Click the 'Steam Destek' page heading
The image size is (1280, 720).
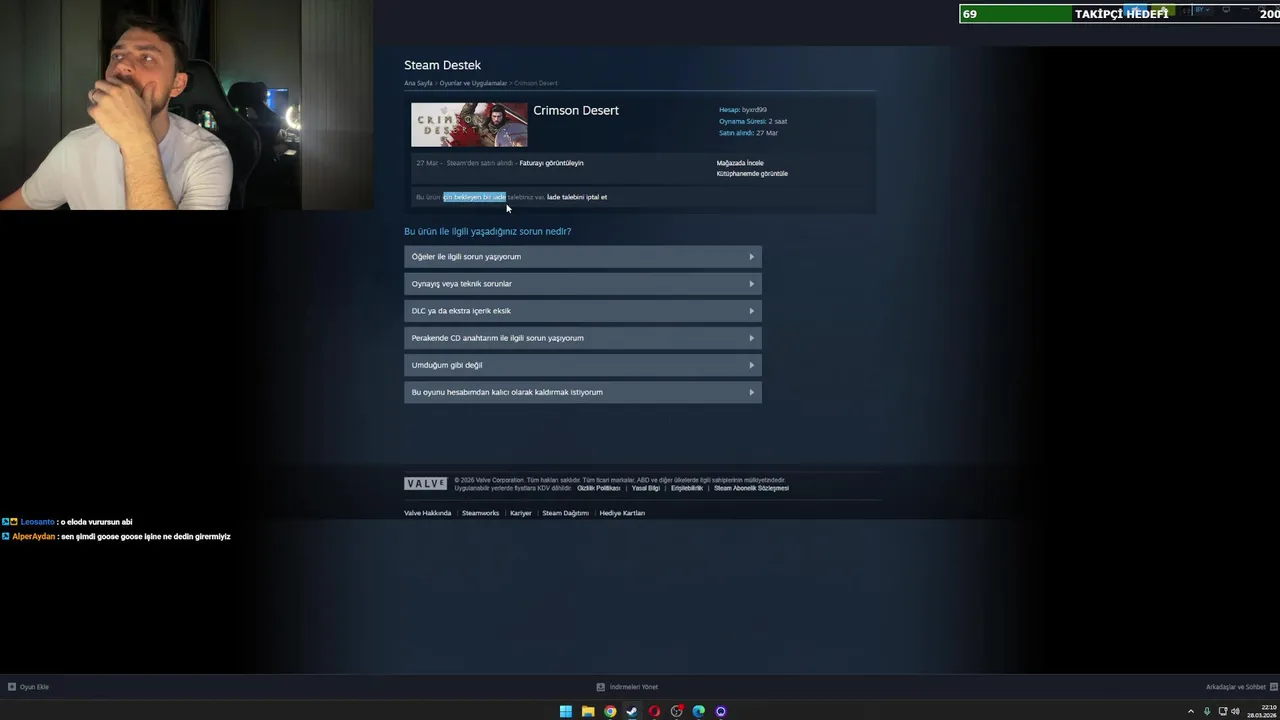tap(442, 65)
